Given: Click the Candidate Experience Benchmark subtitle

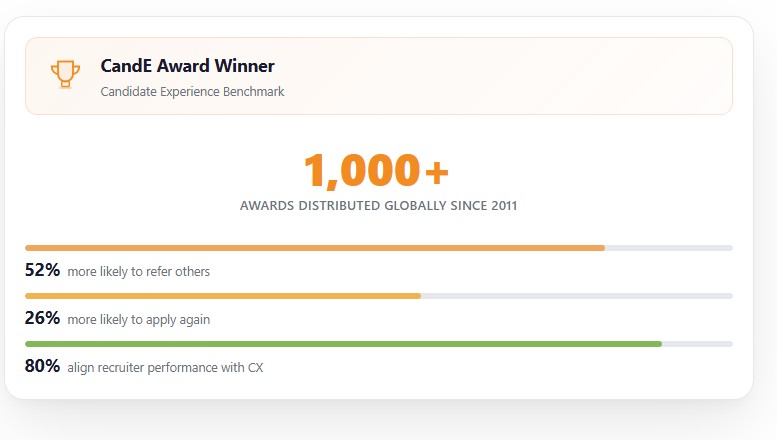Looking at the screenshot, I should [192, 92].
